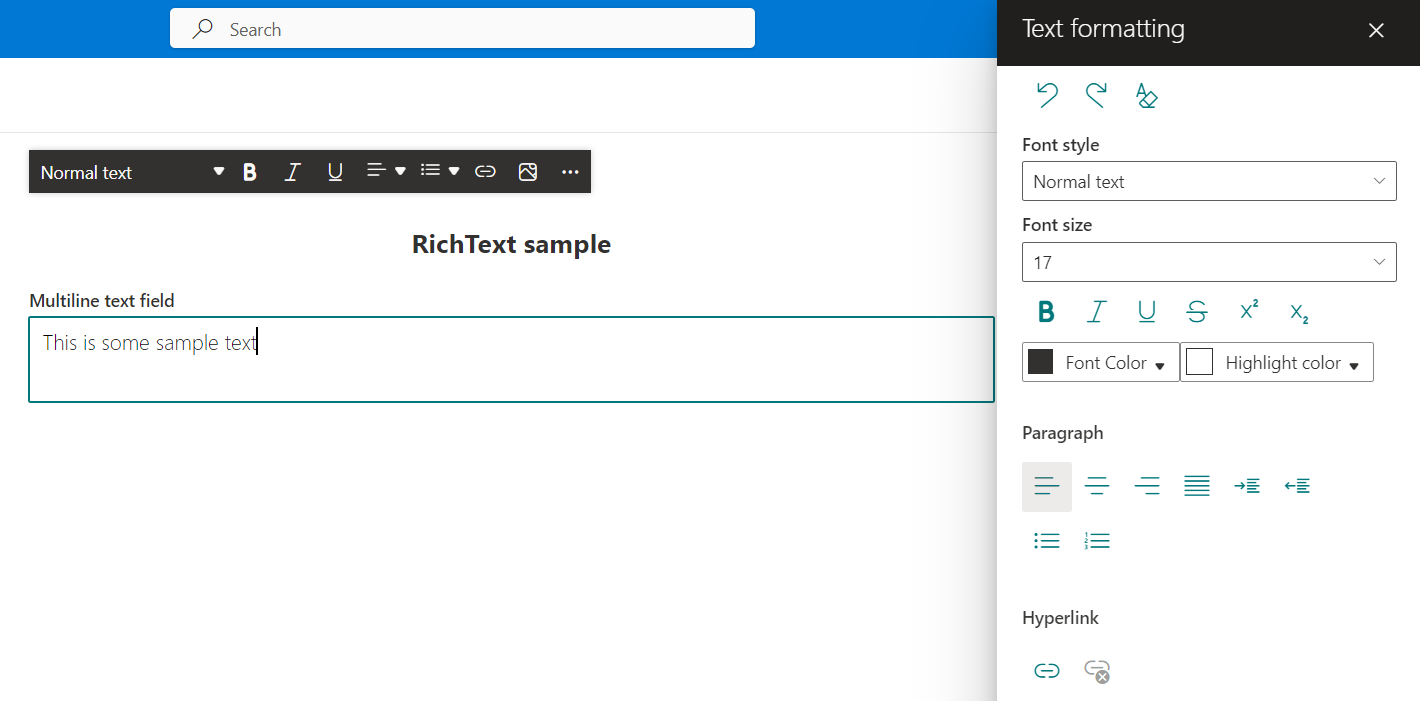Enable italic in the toolbar
This screenshot has width=1420, height=701.
click(292, 171)
